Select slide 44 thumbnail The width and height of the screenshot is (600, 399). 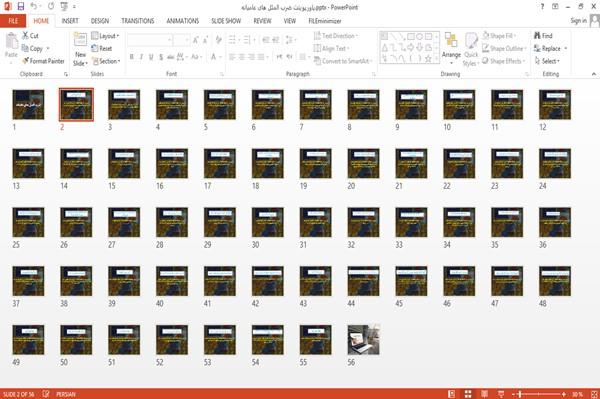pos(364,281)
